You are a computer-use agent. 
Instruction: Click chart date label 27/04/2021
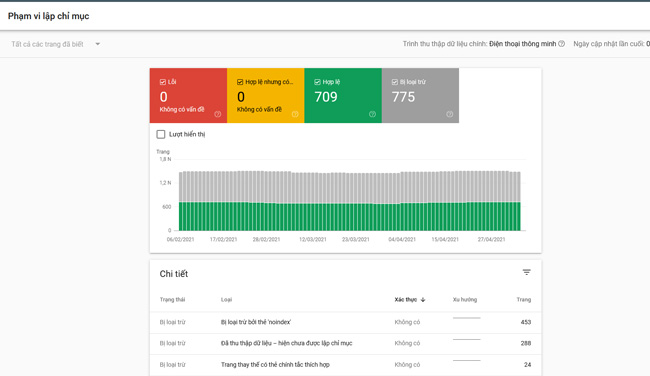coord(491,240)
